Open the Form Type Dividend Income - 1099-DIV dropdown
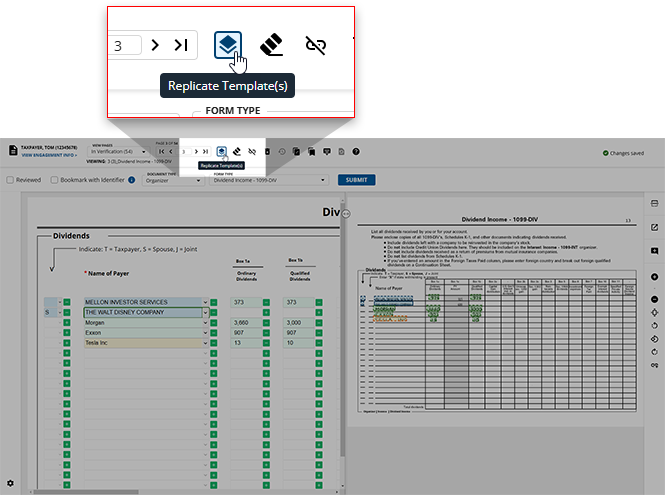The image size is (665, 495). (269, 180)
